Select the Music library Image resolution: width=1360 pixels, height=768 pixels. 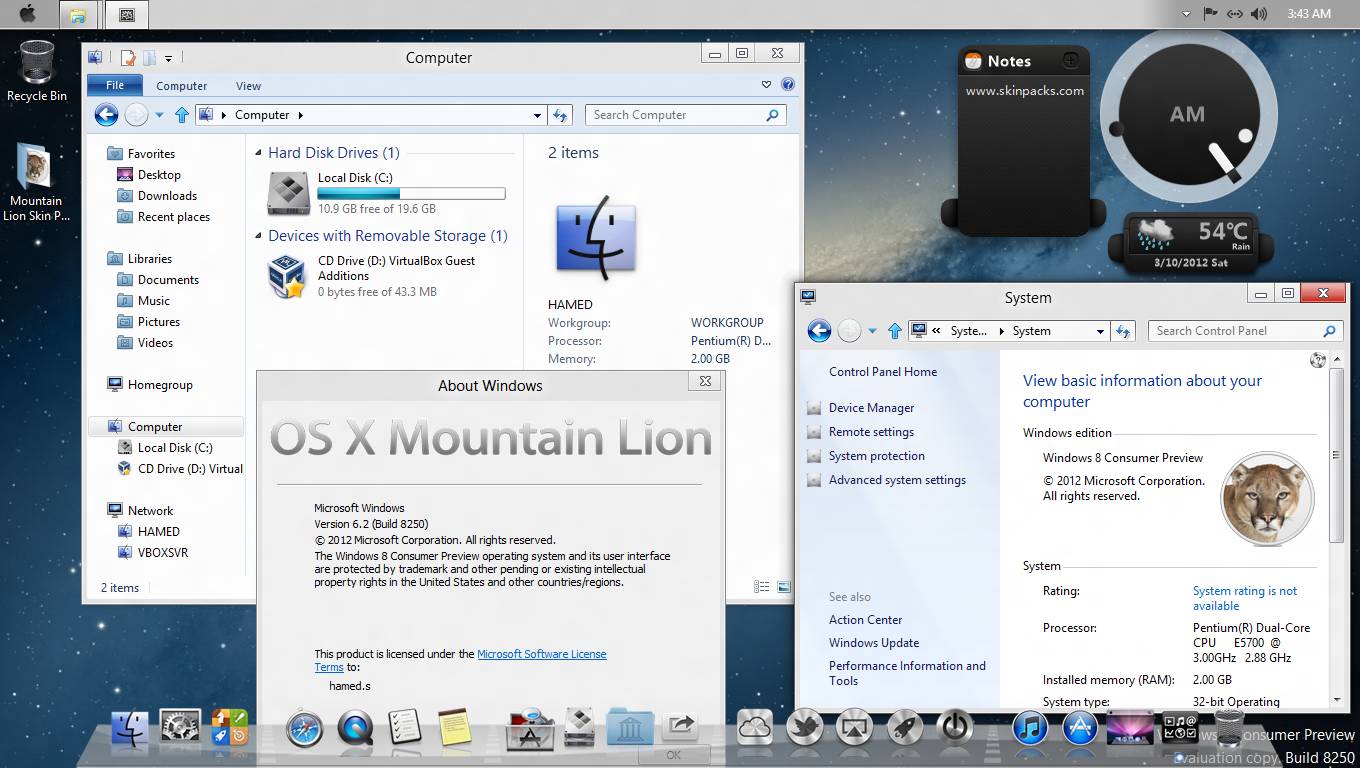153,301
